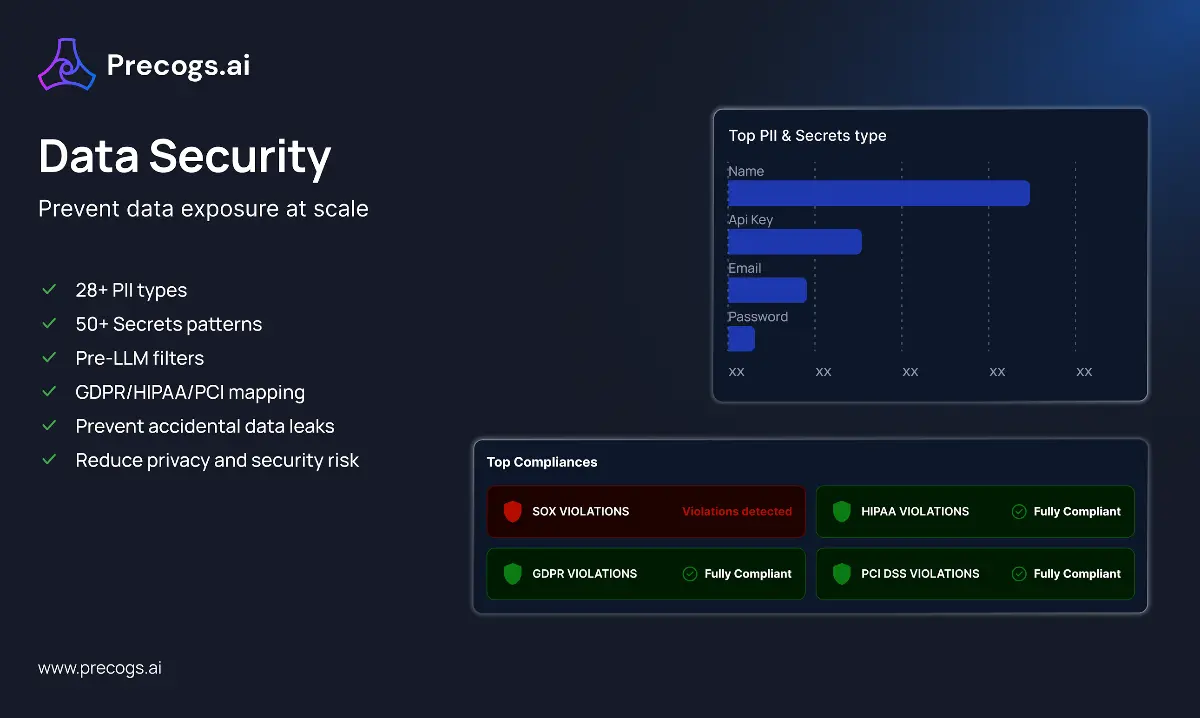Click the checkmark beside Pre-LLM filters

pos(48,358)
